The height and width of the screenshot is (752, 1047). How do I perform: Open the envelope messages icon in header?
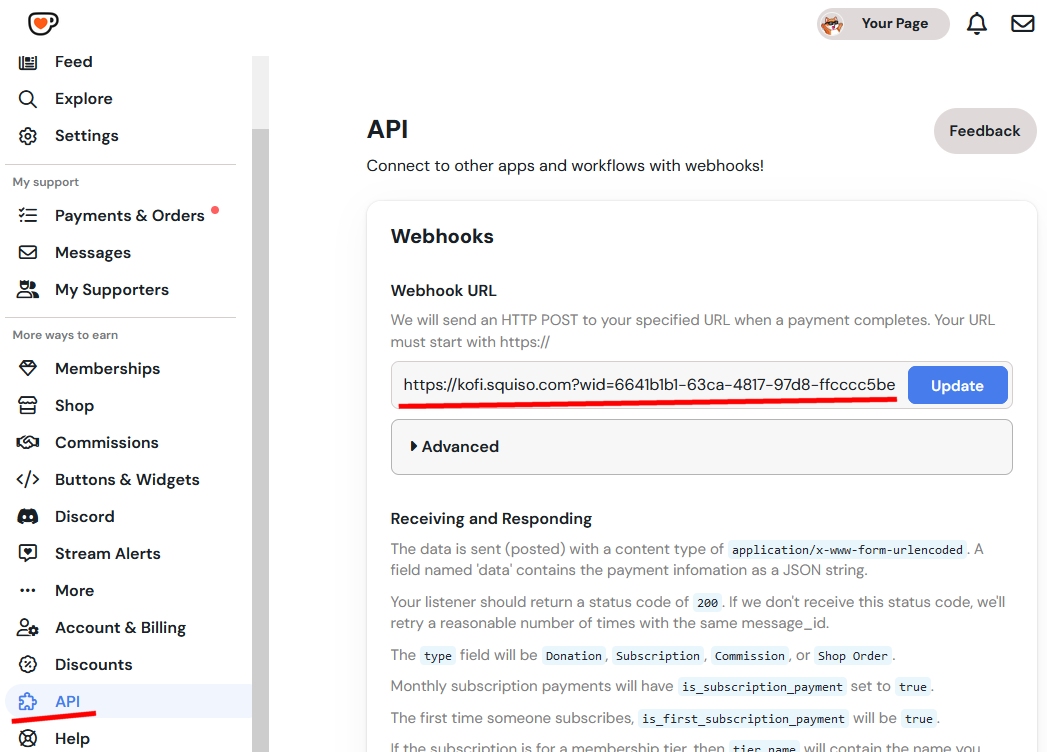click(1022, 24)
